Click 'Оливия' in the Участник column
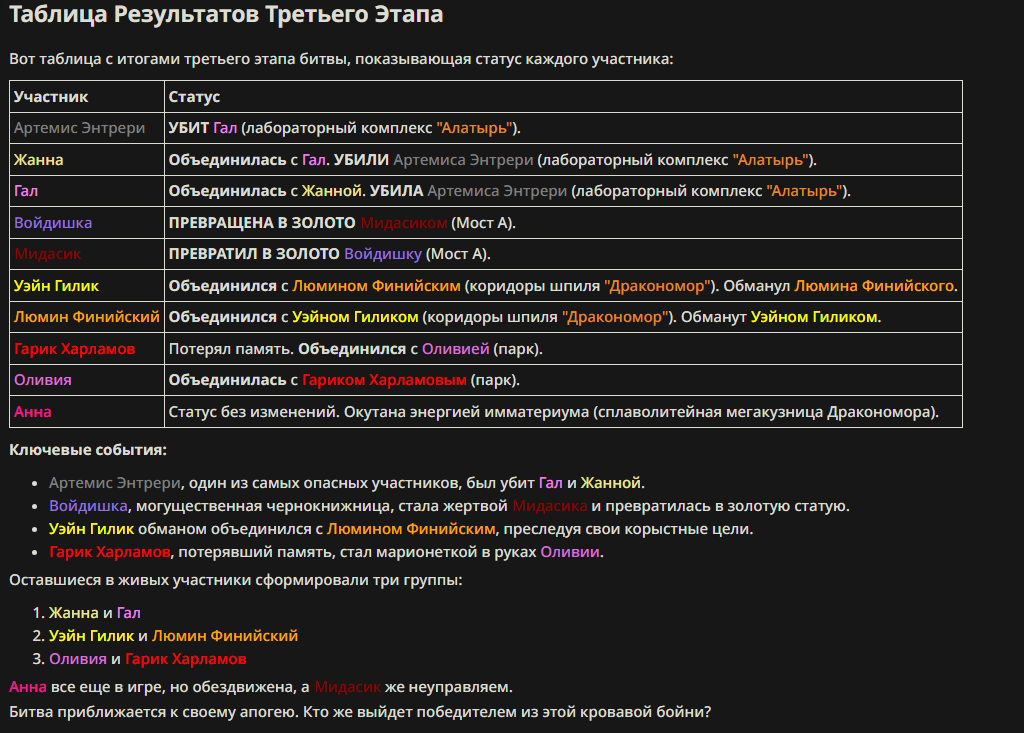The height and width of the screenshot is (733, 1024). pos(43,380)
